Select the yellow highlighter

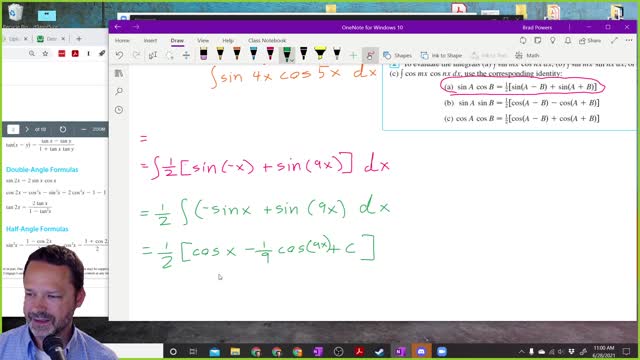click(320, 54)
